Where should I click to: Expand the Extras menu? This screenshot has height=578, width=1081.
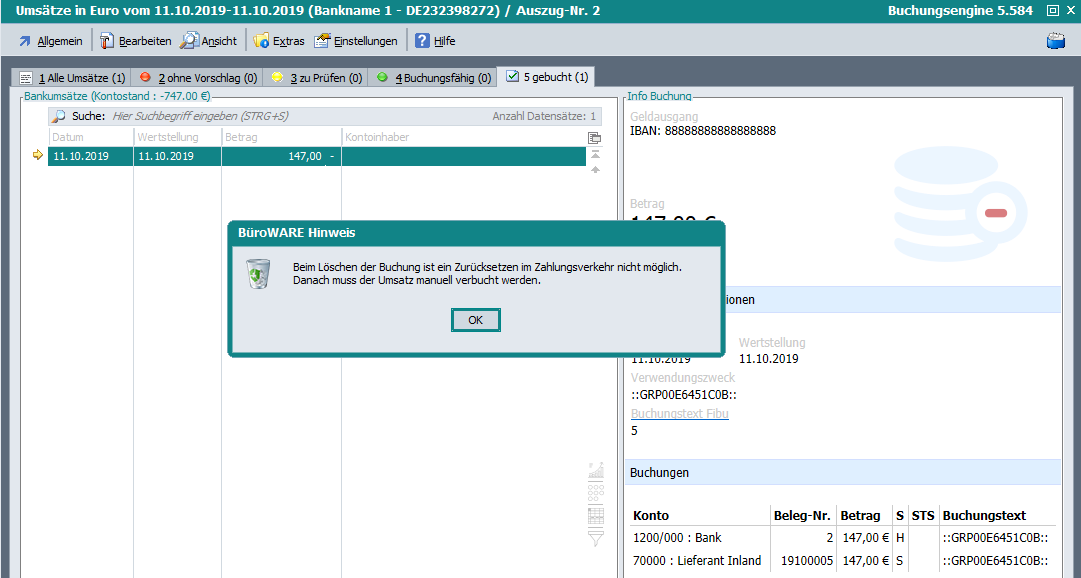279,41
